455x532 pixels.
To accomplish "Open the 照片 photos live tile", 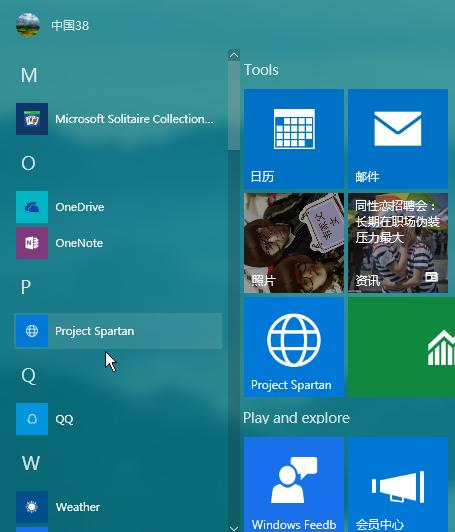I will click(294, 243).
